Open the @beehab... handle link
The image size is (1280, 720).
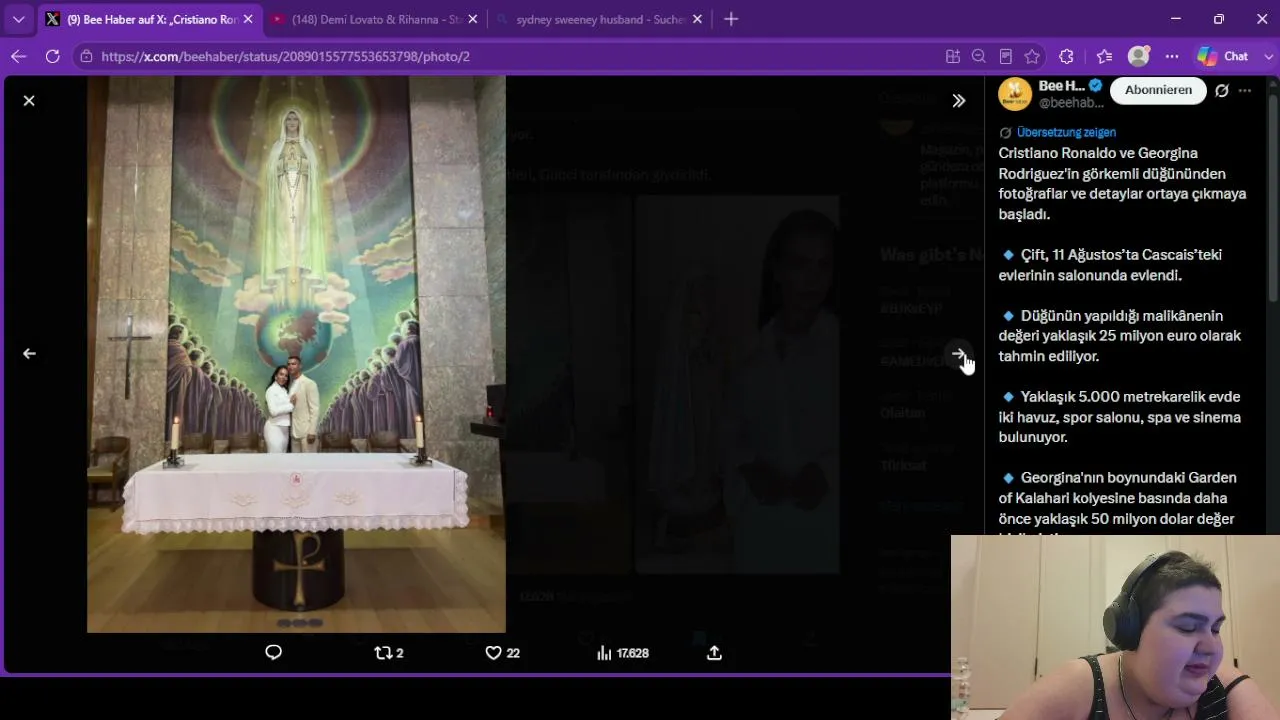tap(1071, 103)
